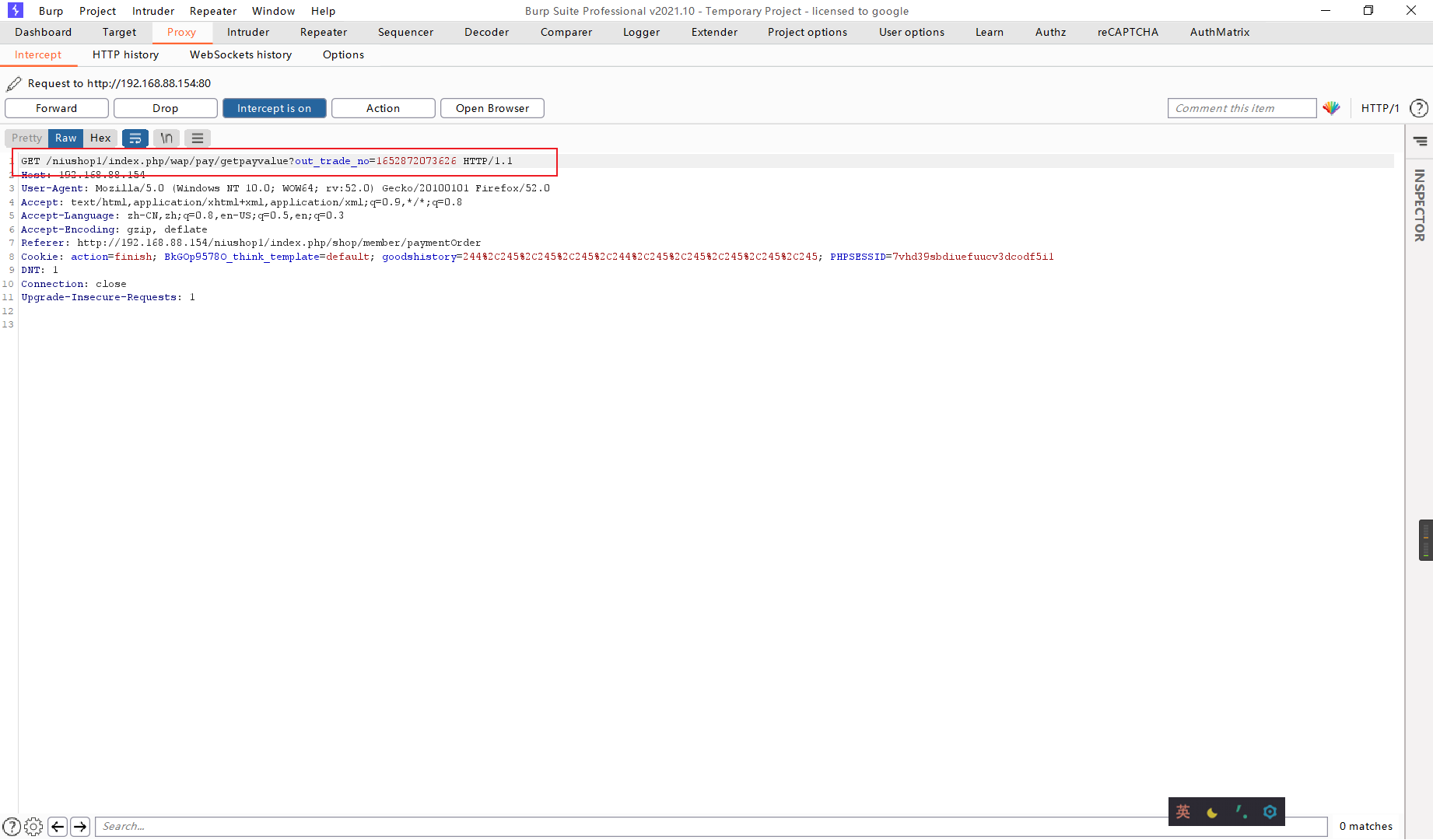The width and height of the screenshot is (1433, 840).
Task: Click the input method 英 tray icon
Action: 1183,812
